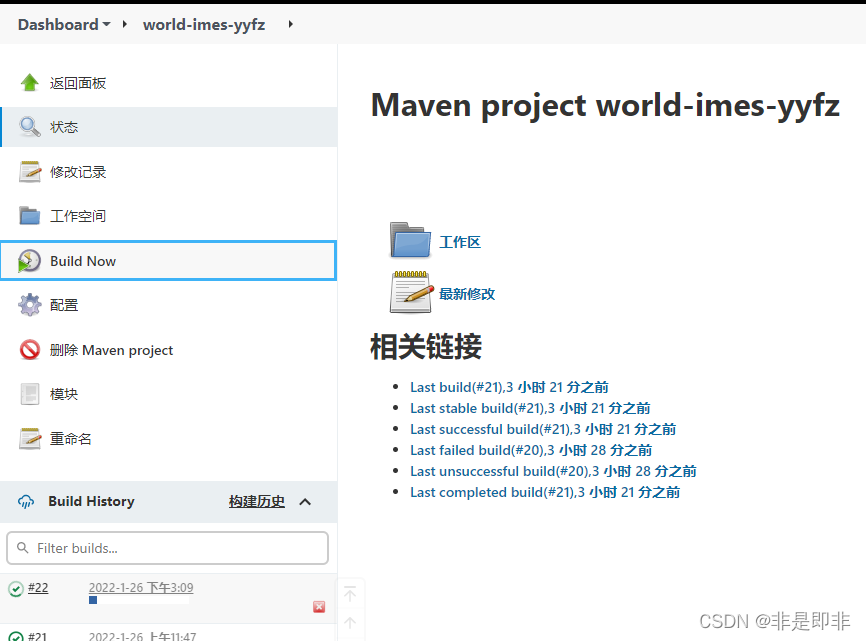Image resolution: width=866 pixels, height=641 pixels.
Task: Expand the arrow after Dashboard breadcrumb
Action: point(125,24)
